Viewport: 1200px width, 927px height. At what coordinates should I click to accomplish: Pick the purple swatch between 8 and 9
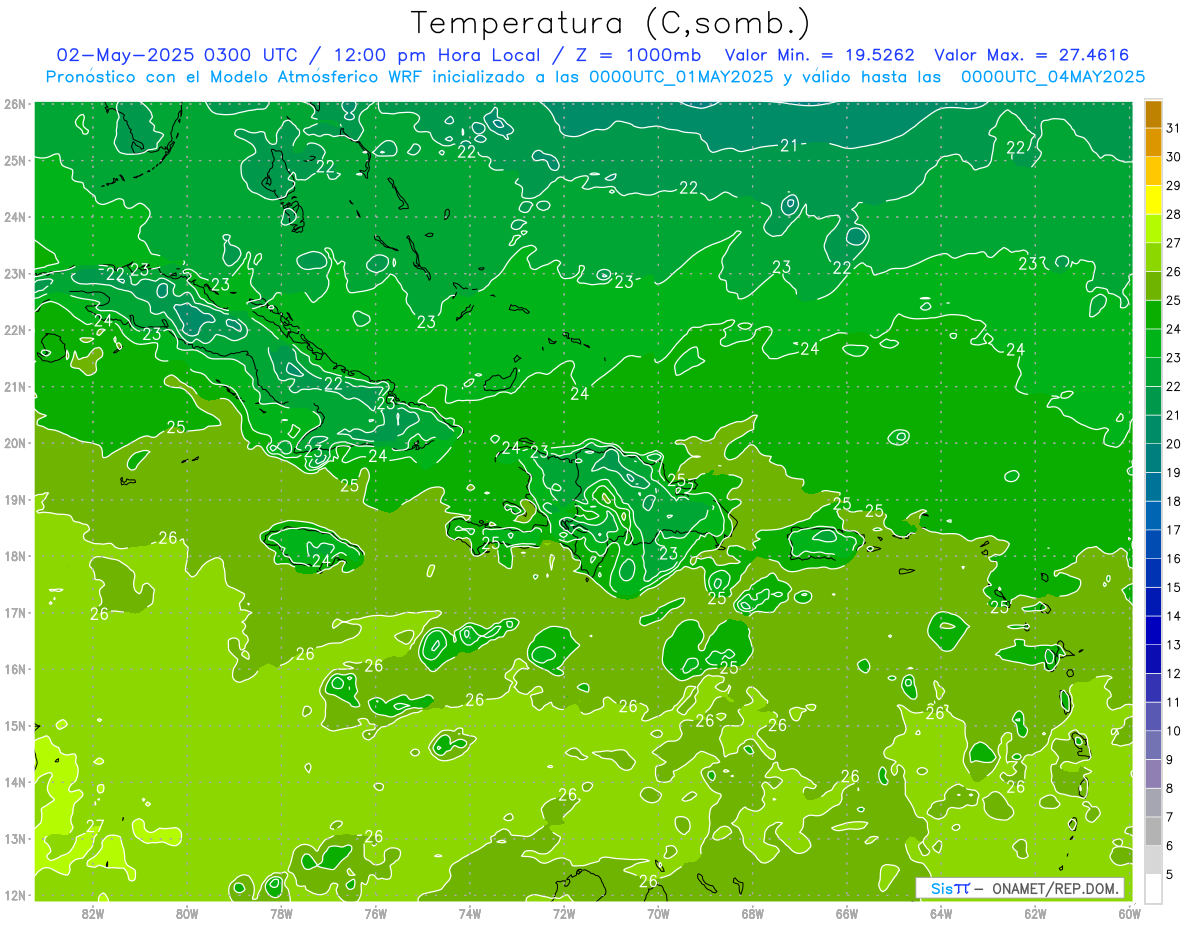click(1153, 774)
